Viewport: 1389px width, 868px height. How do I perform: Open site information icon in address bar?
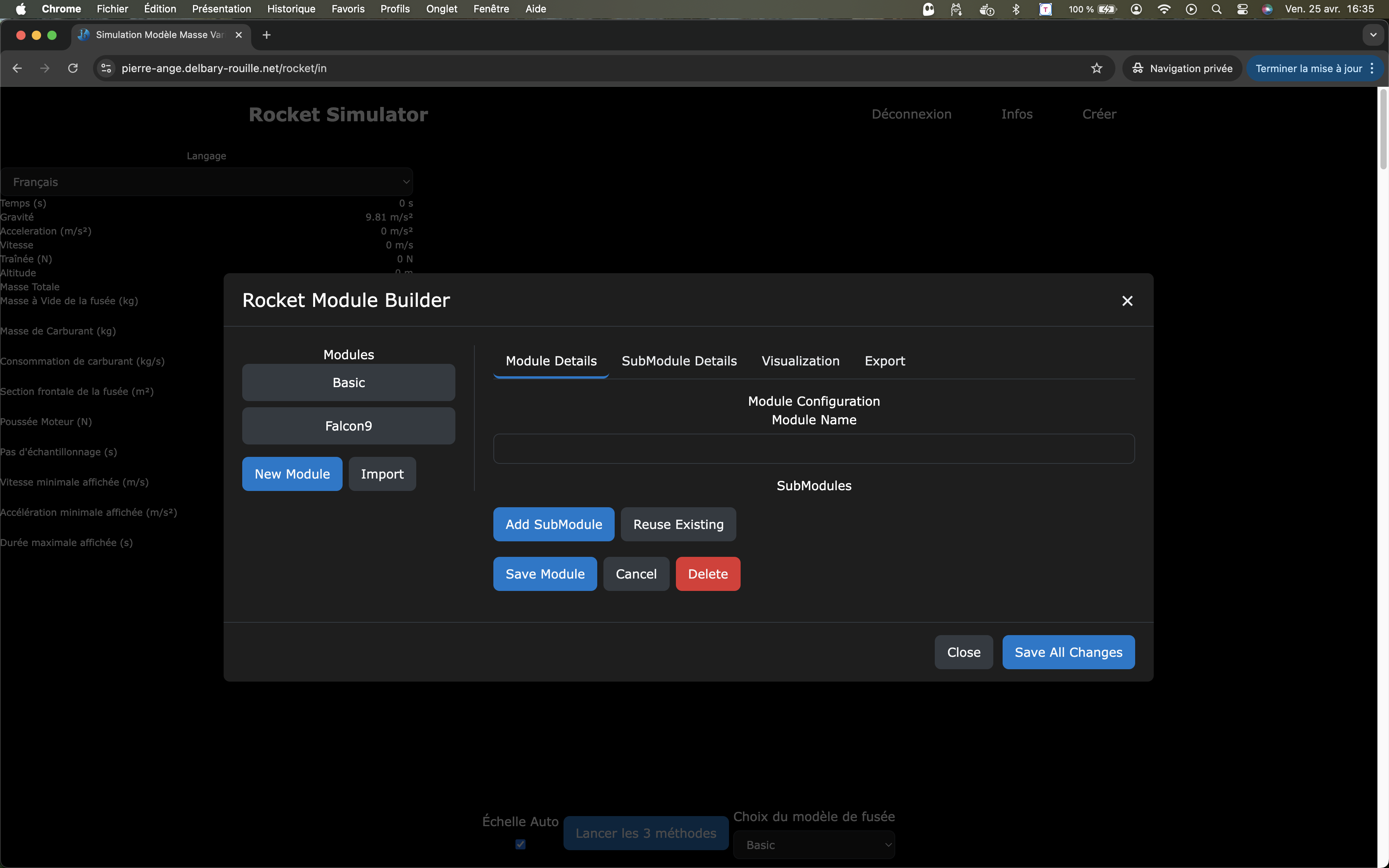tap(106, 68)
